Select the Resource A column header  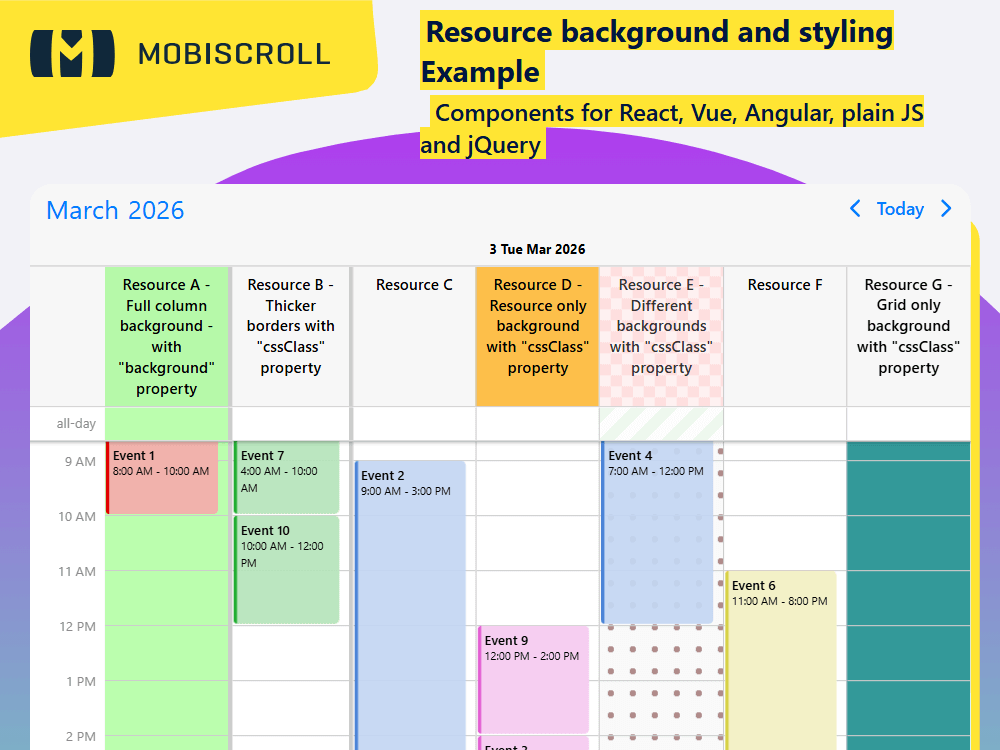click(x=166, y=335)
